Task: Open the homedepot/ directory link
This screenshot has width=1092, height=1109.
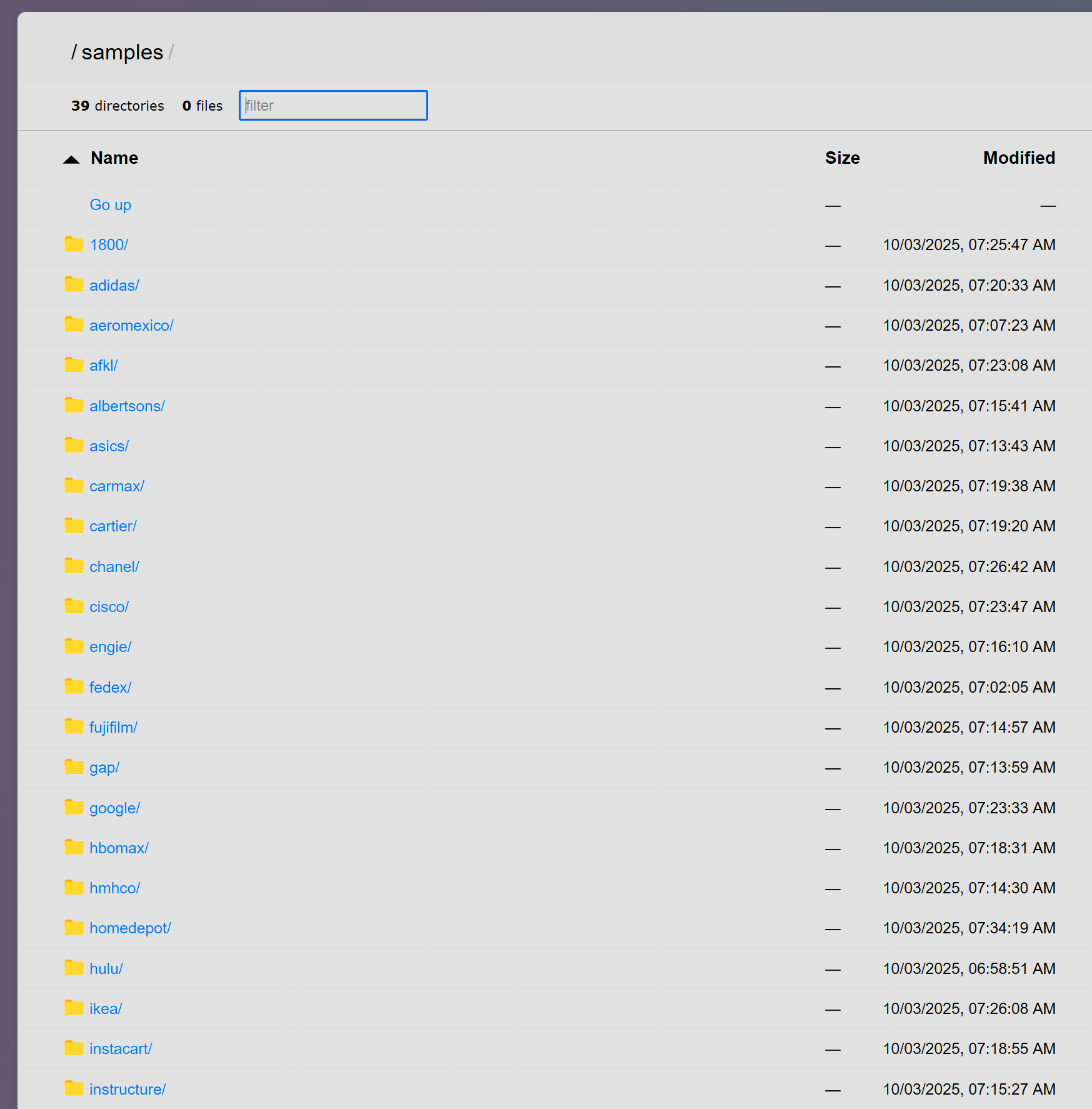Action: (130, 928)
